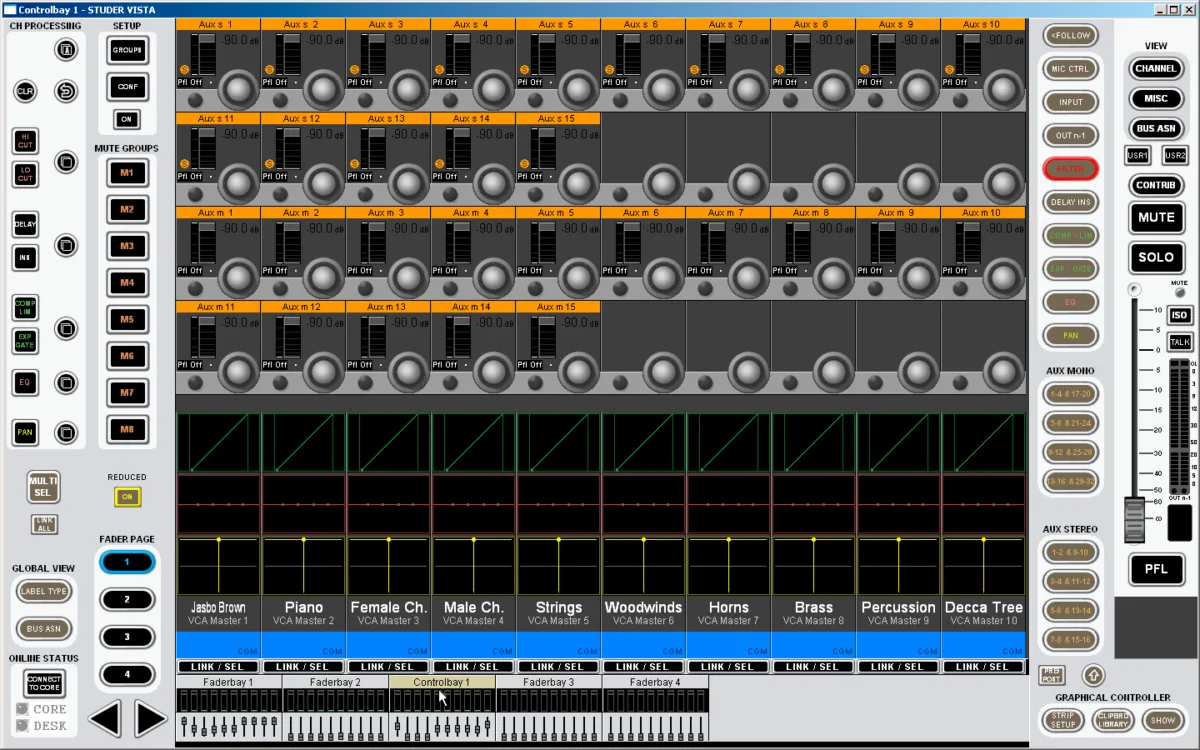The image size is (1200, 750).
Task: Select fader page 2
Action: [x=127, y=600]
